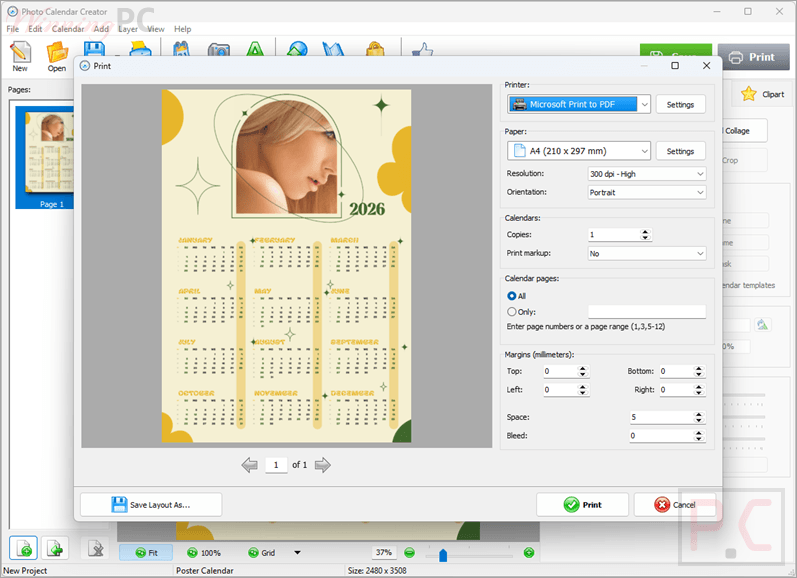
Task: Select the All calendar pages radio button
Action: coord(512,296)
